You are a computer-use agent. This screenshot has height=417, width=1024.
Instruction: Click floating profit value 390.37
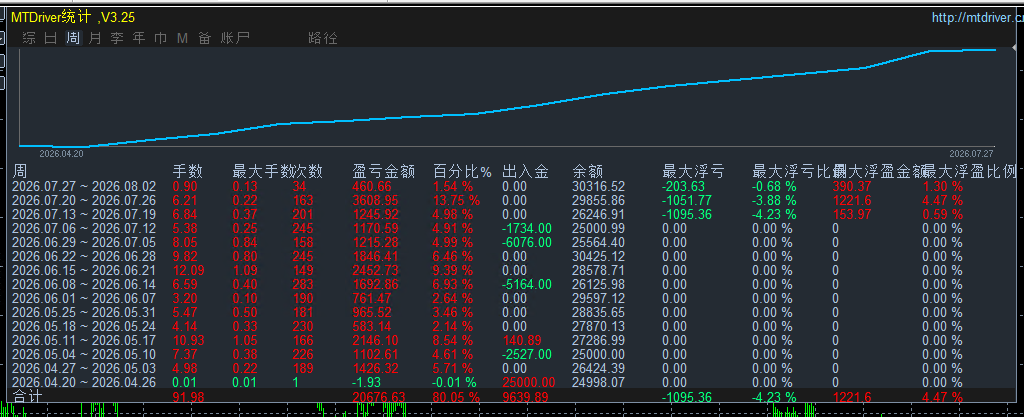click(852, 186)
